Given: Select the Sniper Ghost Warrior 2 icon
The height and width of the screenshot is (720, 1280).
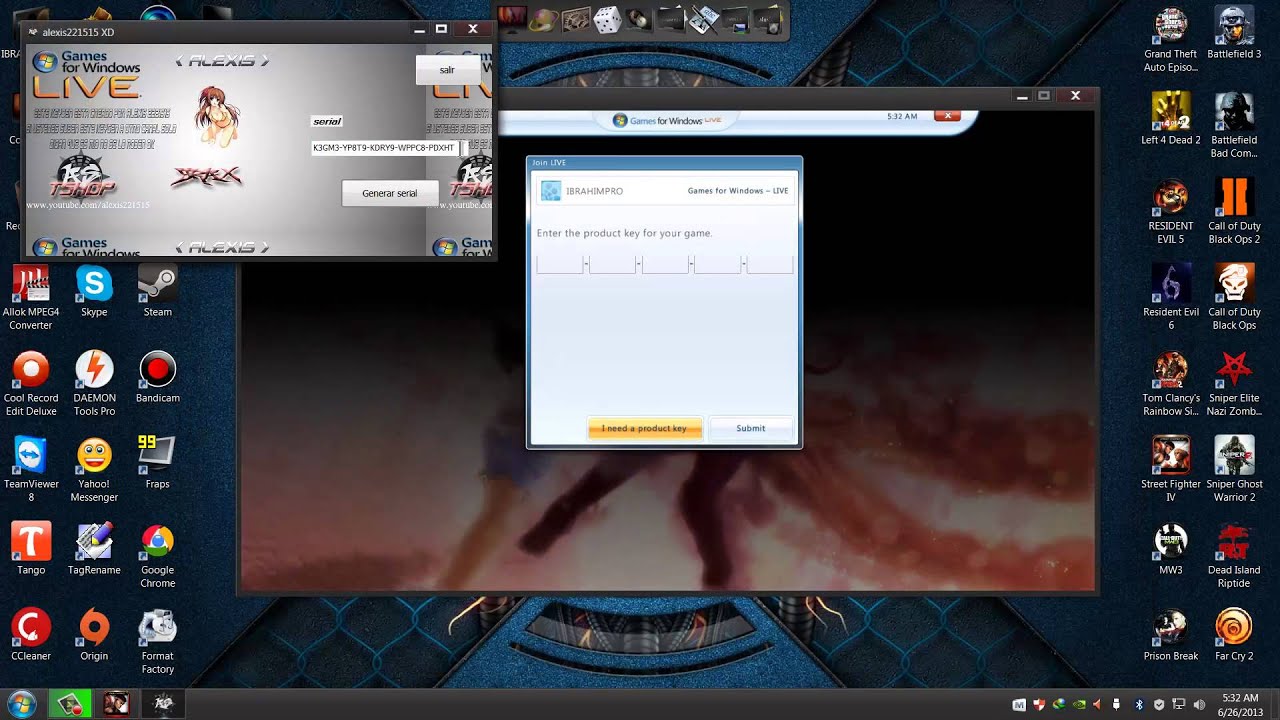Looking at the screenshot, I should (x=1234, y=456).
